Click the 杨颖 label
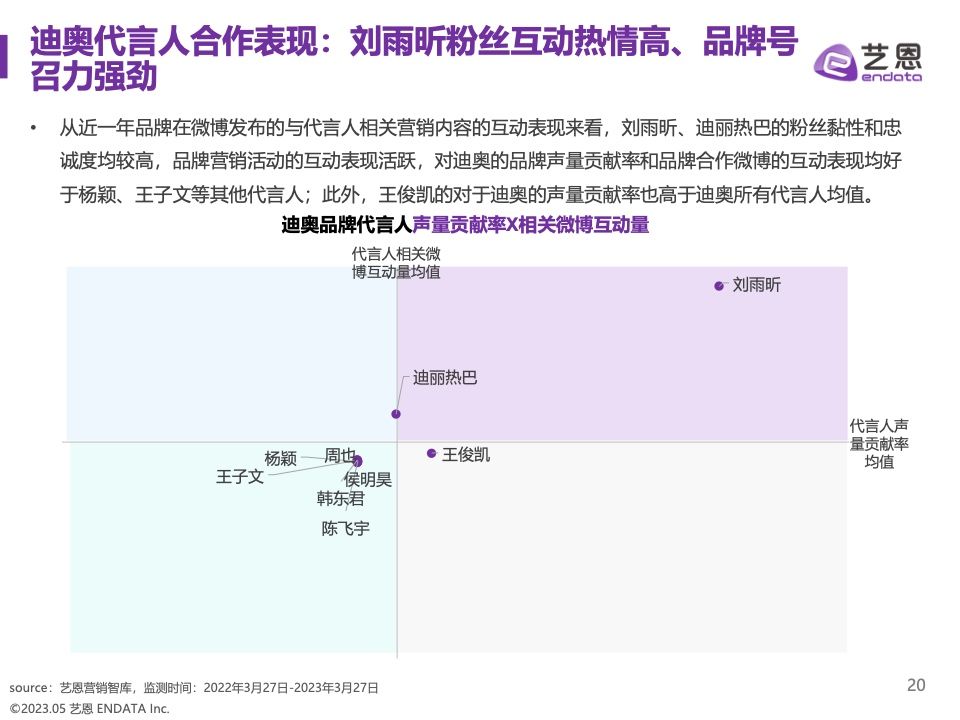Image resolution: width=960 pixels, height=720 pixels. click(280, 458)
